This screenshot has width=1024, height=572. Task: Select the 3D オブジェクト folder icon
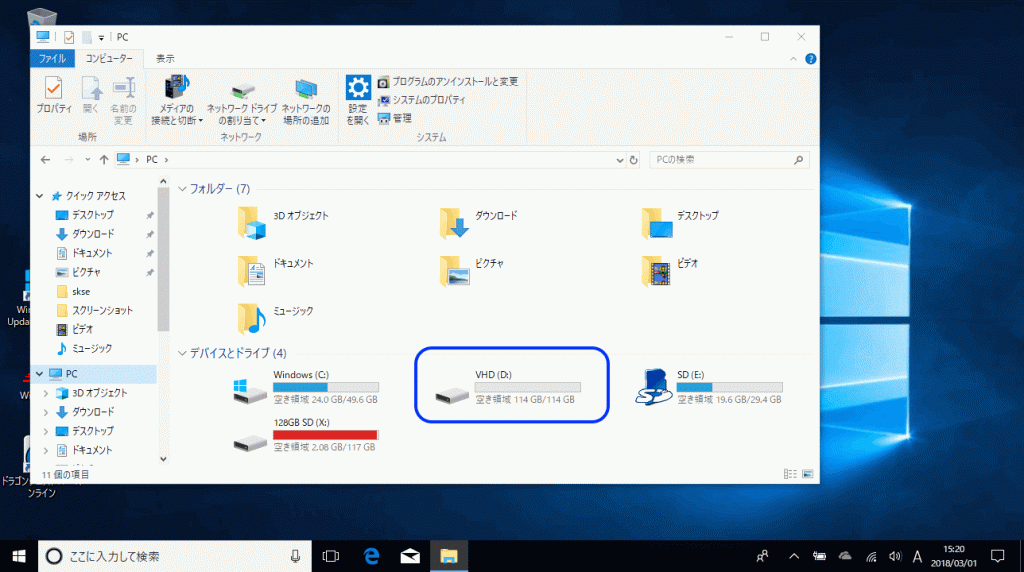click(251, 223)
